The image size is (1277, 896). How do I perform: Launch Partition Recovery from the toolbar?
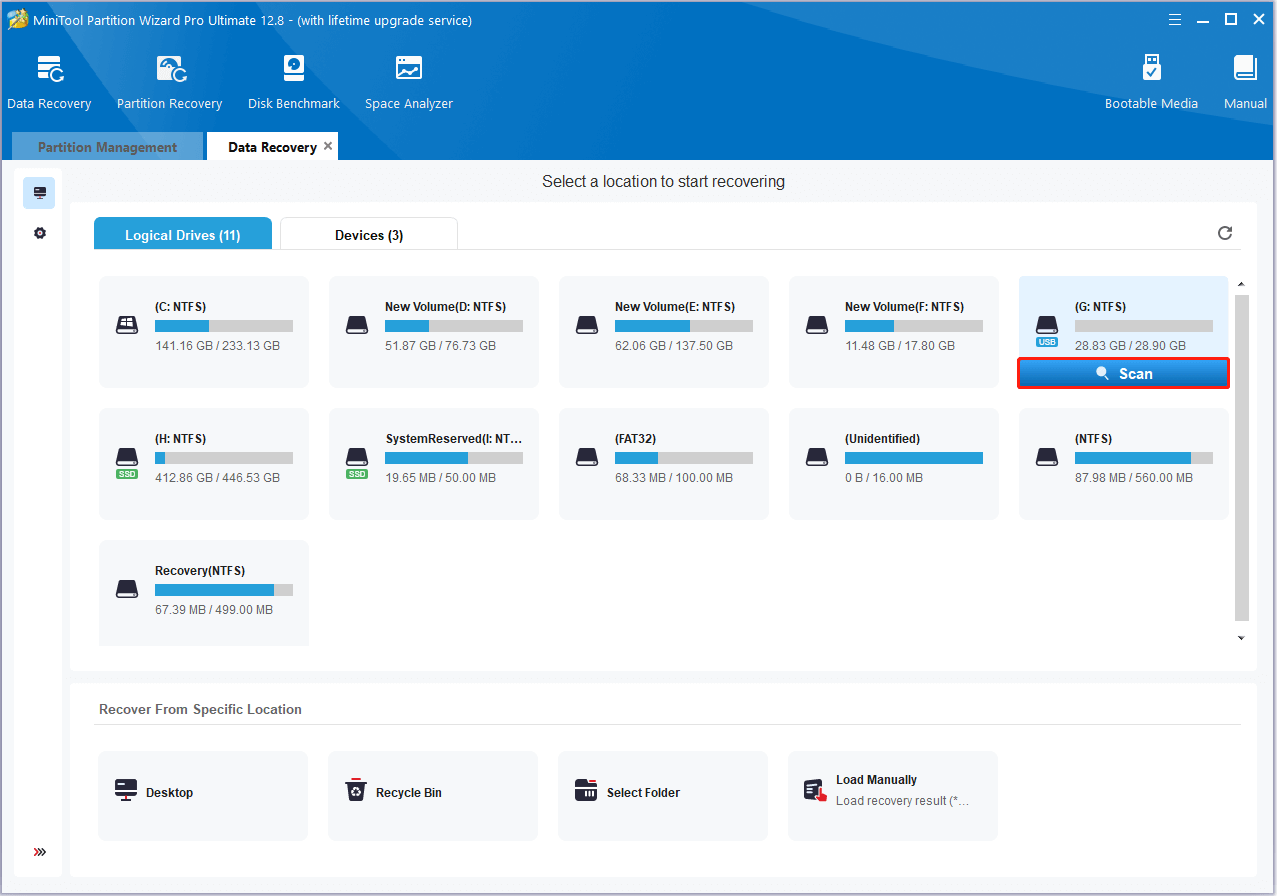pos(170,82)
